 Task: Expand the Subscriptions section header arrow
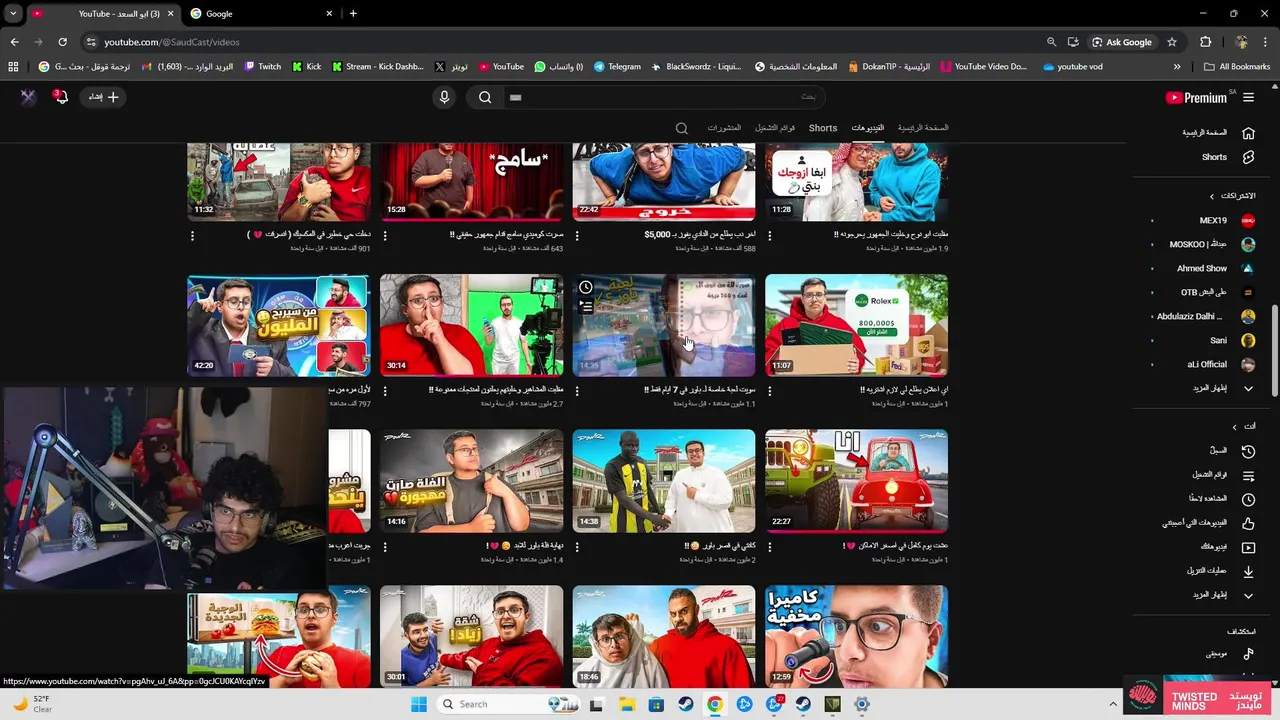1212,196
